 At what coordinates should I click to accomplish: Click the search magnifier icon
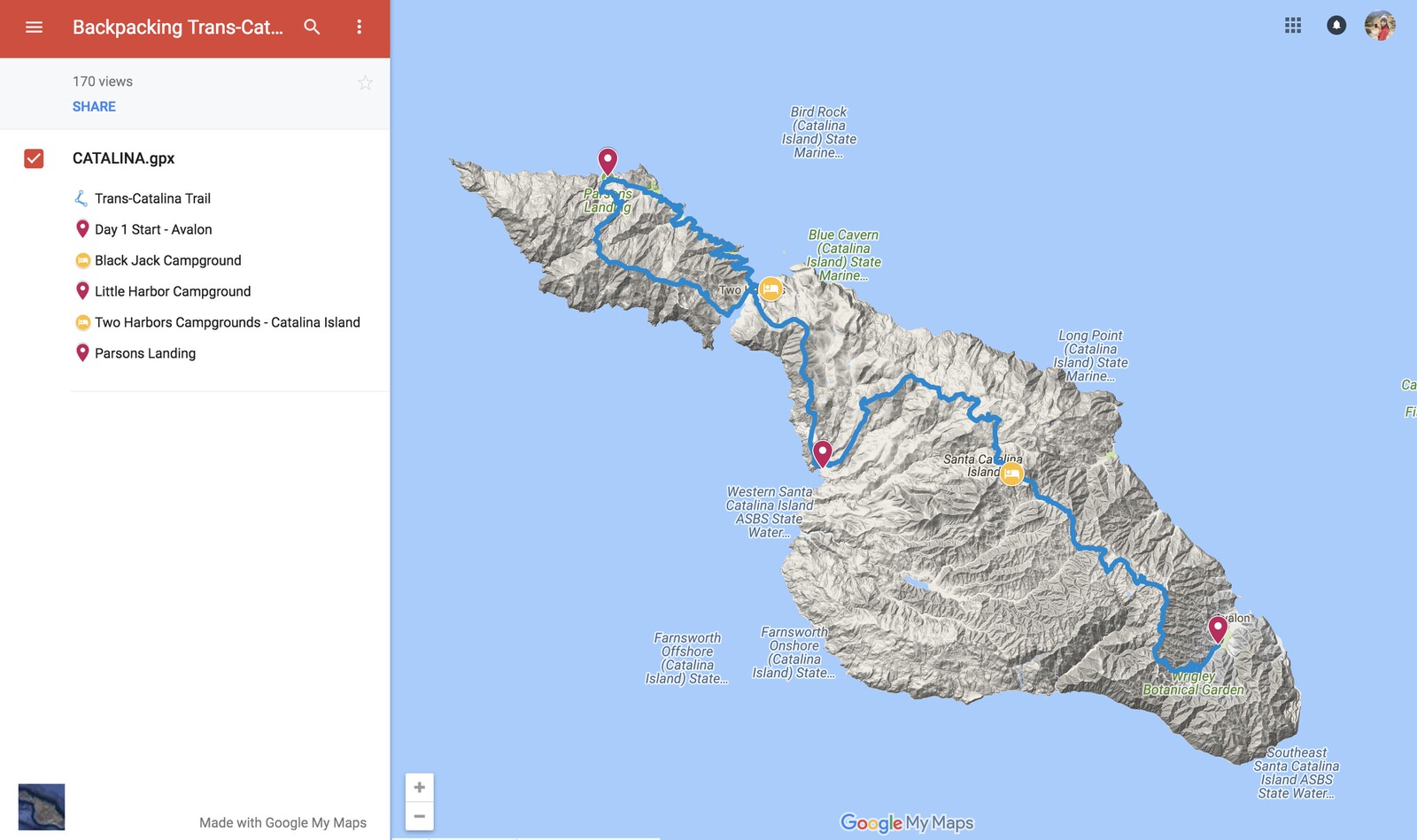(312, 27)
